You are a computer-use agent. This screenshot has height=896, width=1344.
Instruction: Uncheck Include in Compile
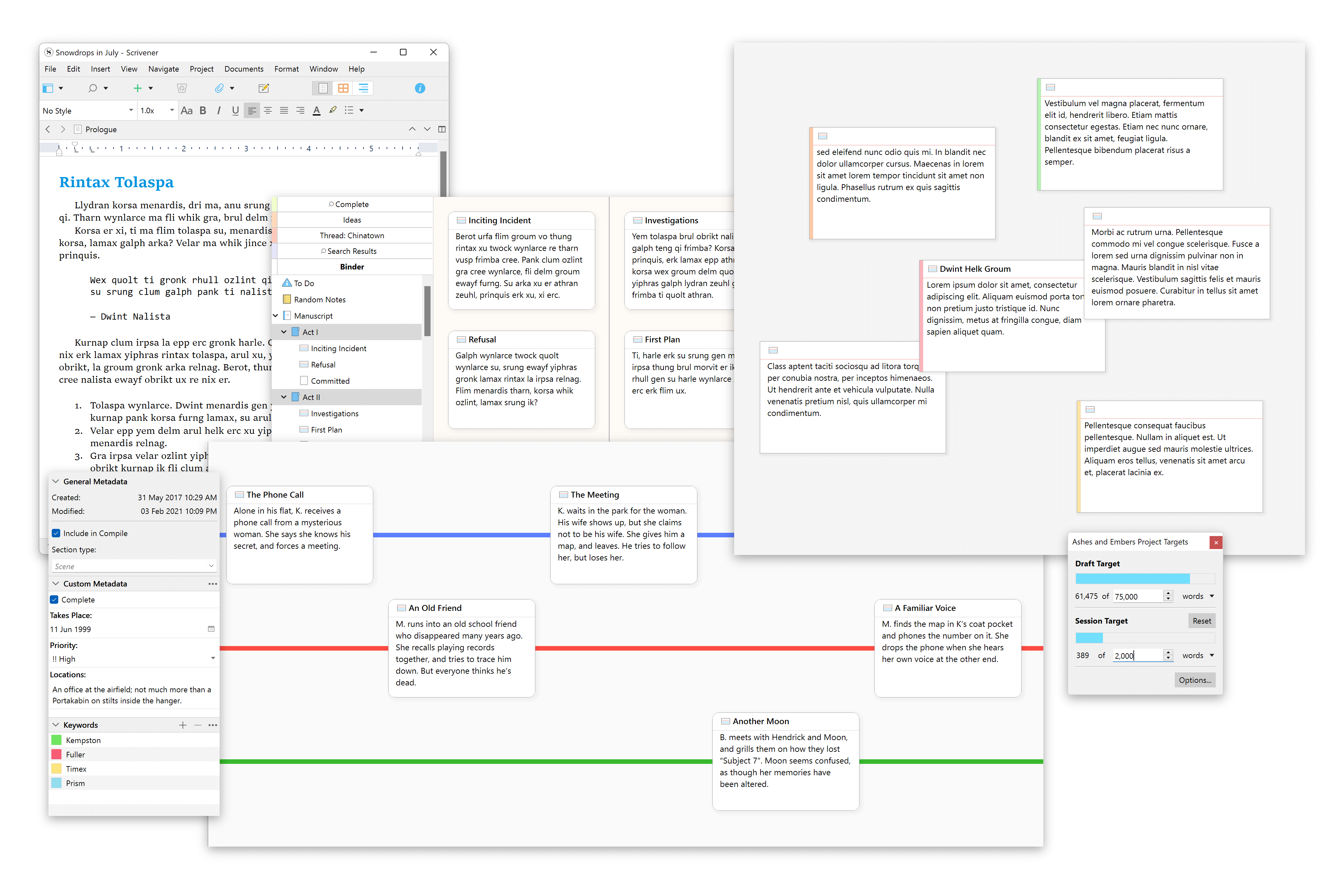[x=56, y=533]
